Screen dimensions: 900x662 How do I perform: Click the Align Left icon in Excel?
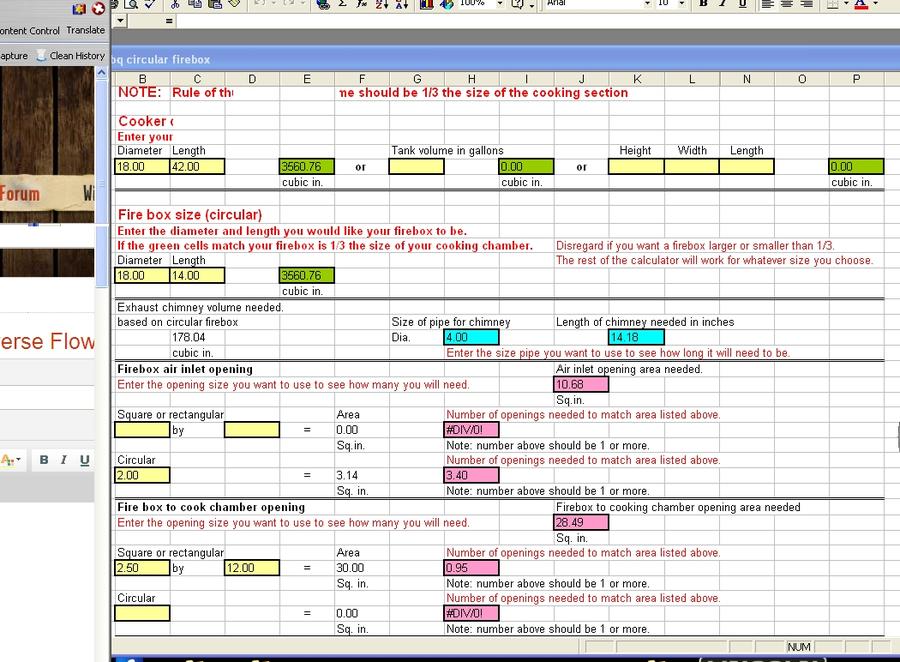point(768,4)
